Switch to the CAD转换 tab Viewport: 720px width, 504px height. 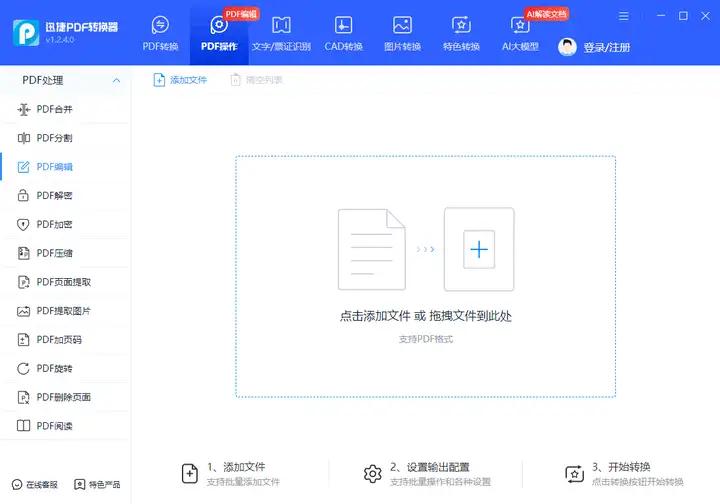click(x=343, y=34)
